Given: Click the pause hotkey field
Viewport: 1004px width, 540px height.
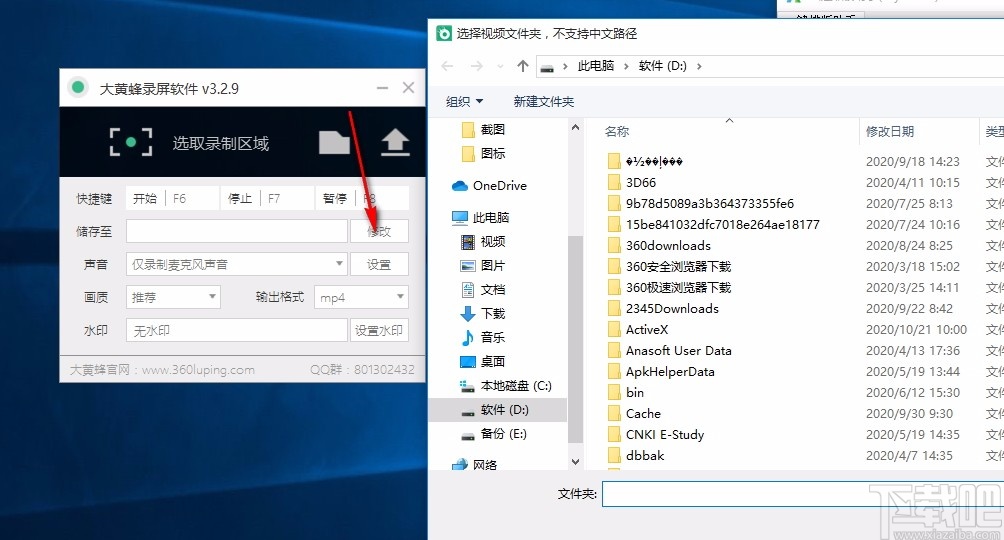Looking at the screenshot, I should tap(362, 199).
